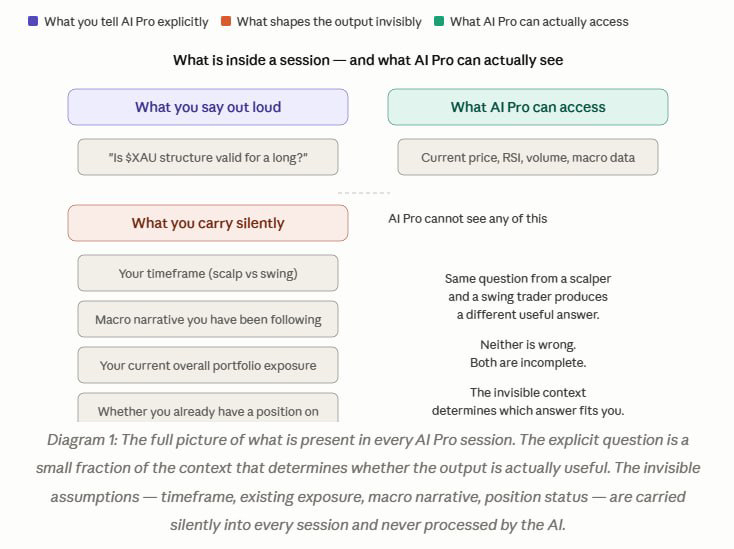This screenshot has width=734, height=549.
Task: Click the italic "Diagram 1" caption text
Action: pos(368,481)
